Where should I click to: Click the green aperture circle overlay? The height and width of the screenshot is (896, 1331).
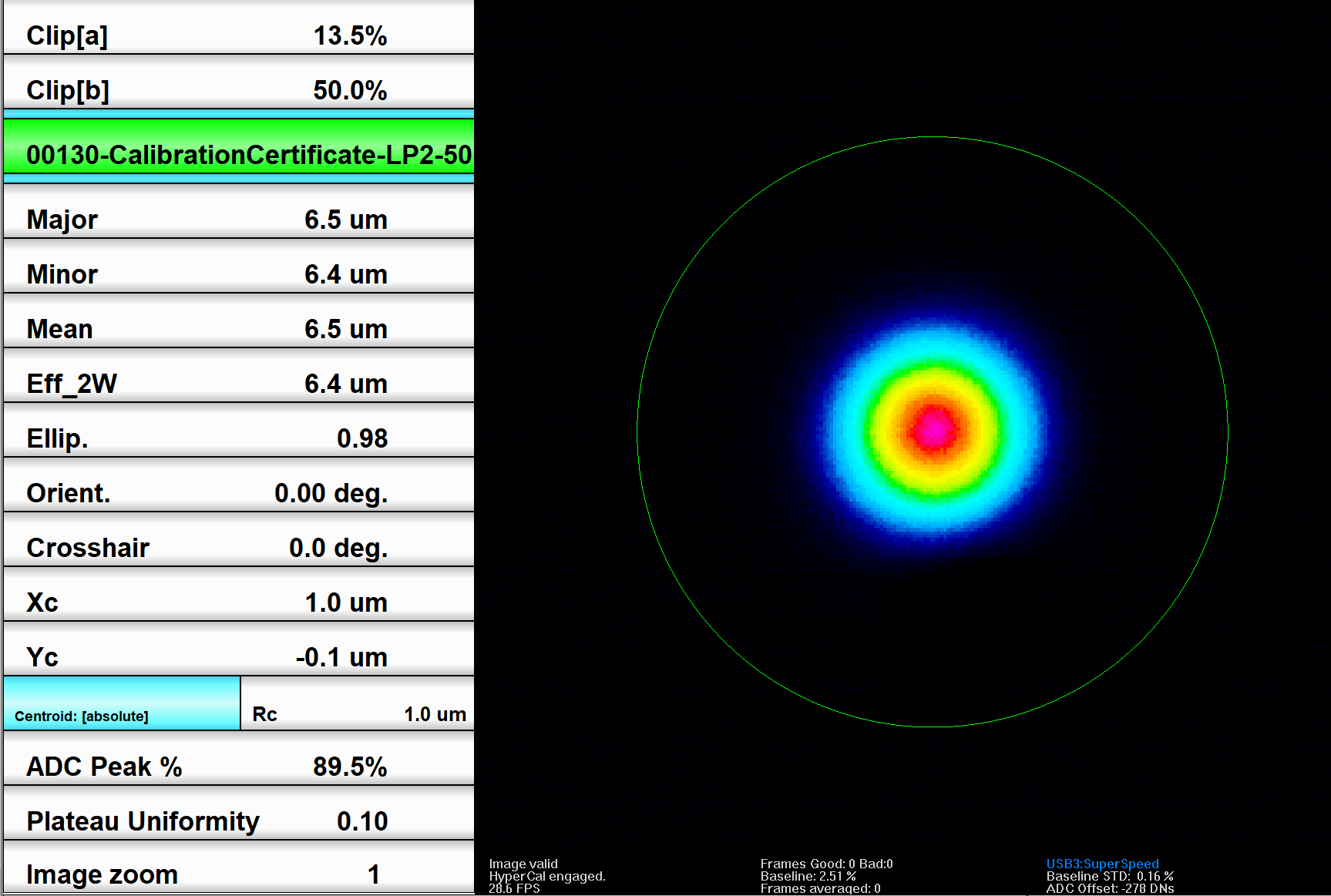pos(932,136)
